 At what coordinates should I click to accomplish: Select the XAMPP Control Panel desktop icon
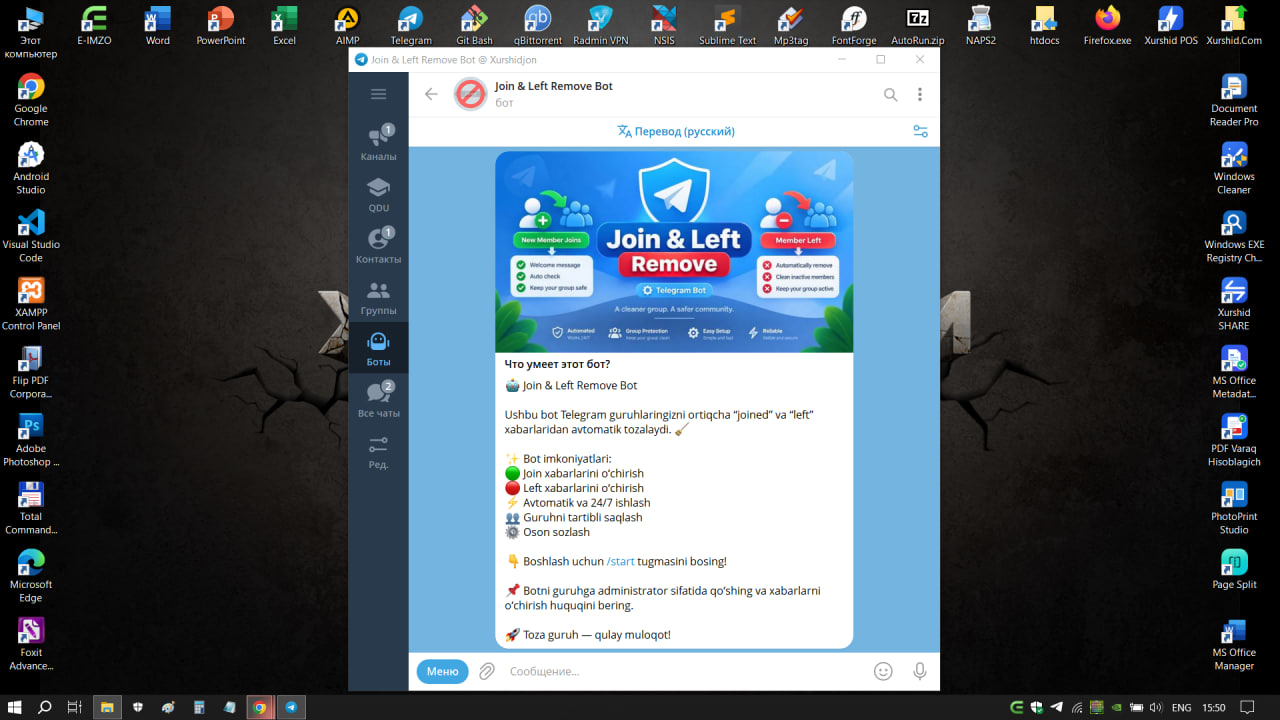tap(31, 305)
